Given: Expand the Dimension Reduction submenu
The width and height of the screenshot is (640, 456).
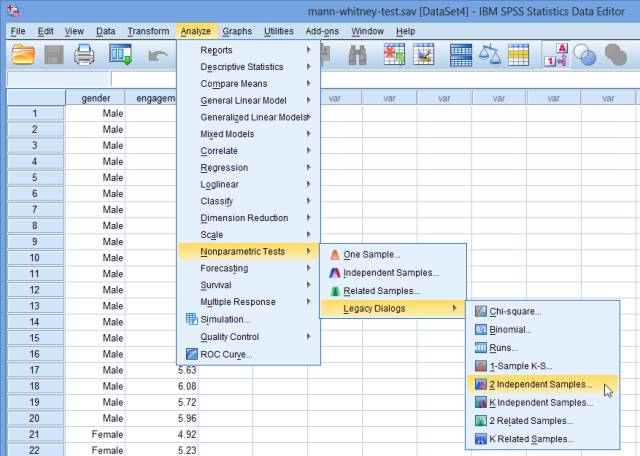Looking at the screenshot, I should tap(249, 218).
